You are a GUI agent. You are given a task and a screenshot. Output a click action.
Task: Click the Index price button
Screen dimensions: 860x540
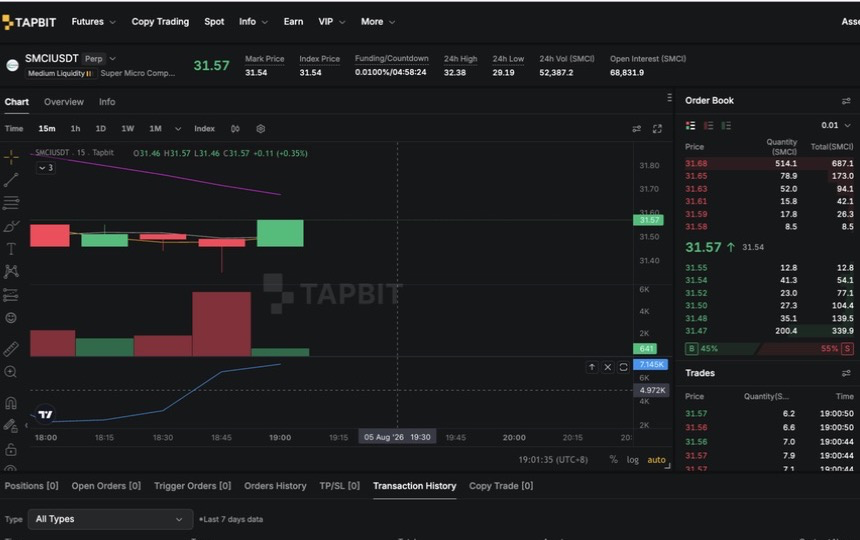(x=204, y=129)
